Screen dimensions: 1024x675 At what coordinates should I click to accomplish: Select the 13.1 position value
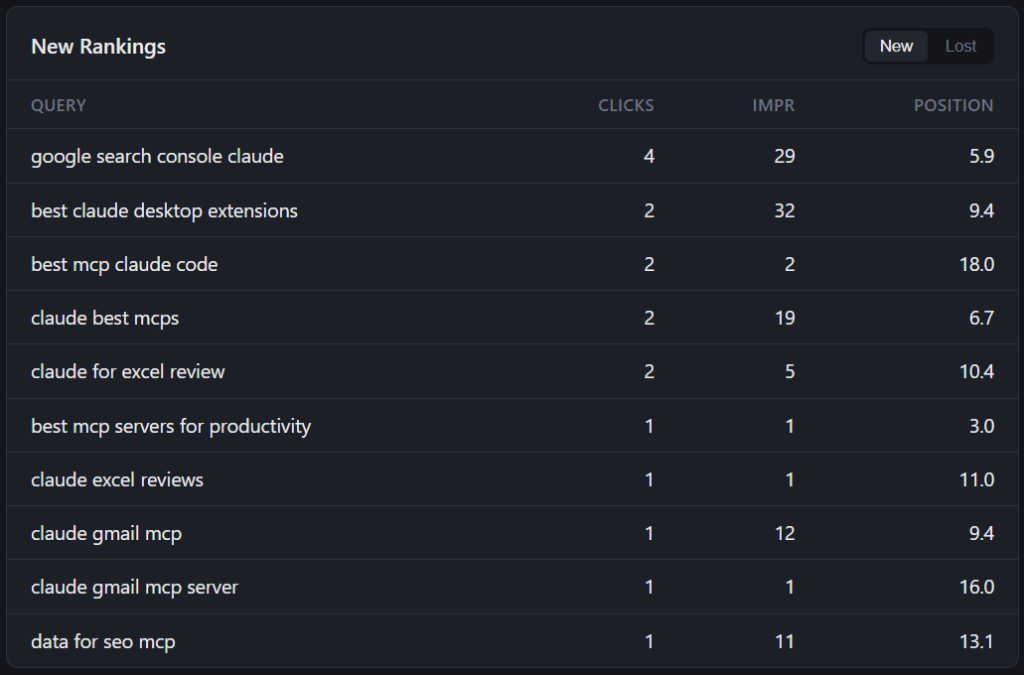click(977, 642)
